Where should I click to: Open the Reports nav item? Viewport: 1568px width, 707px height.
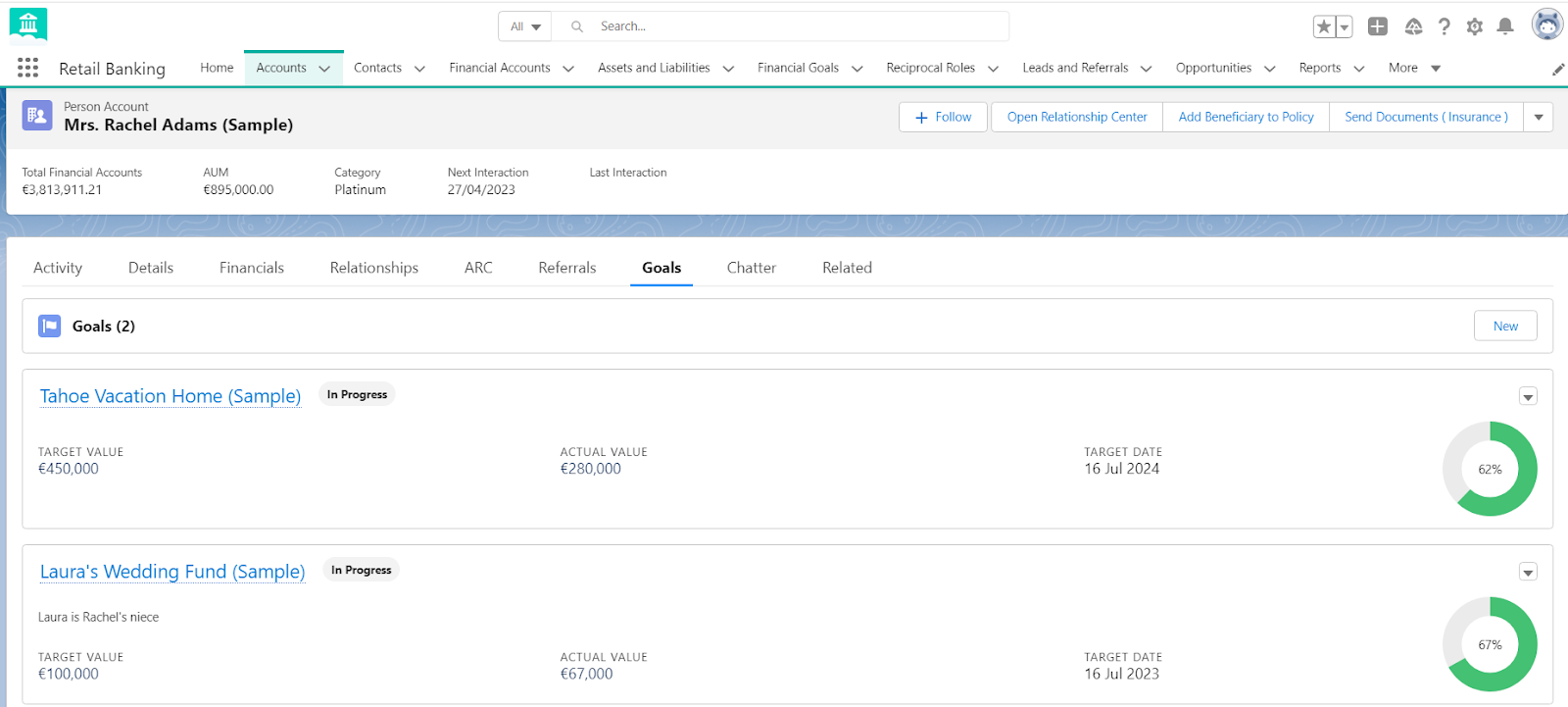click(1319, 68)
